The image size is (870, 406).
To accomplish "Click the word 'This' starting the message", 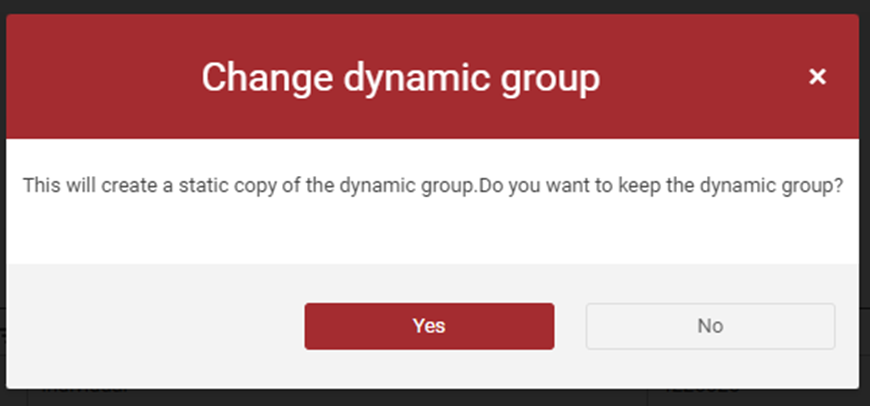I will click(41, 185).
